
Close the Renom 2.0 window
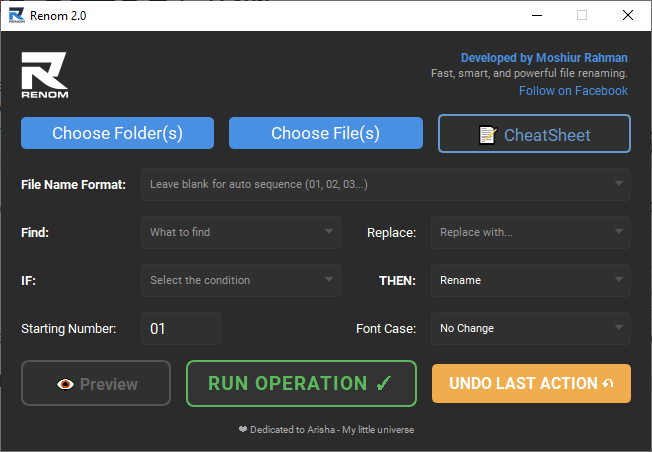click(x=627, y=15)
